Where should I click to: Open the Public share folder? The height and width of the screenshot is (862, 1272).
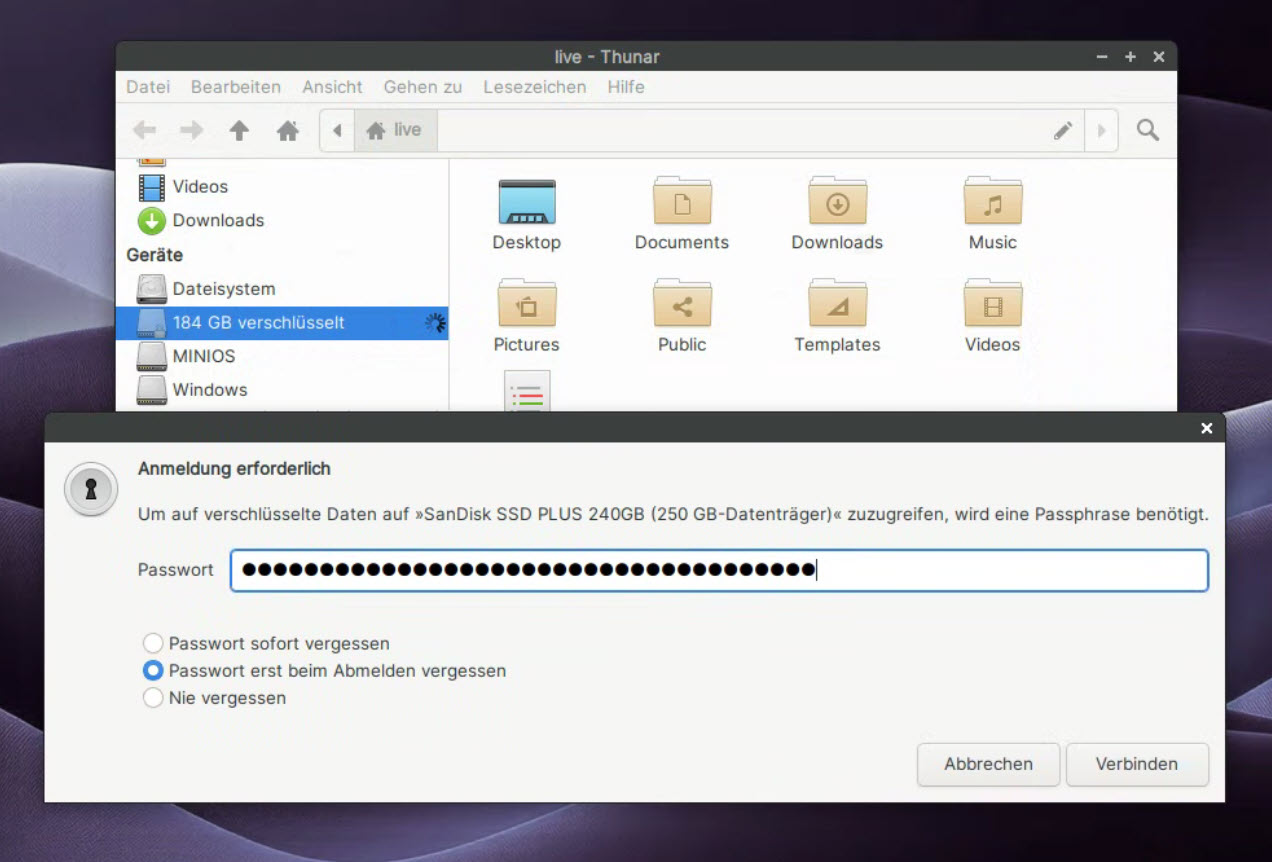point(682,305)
